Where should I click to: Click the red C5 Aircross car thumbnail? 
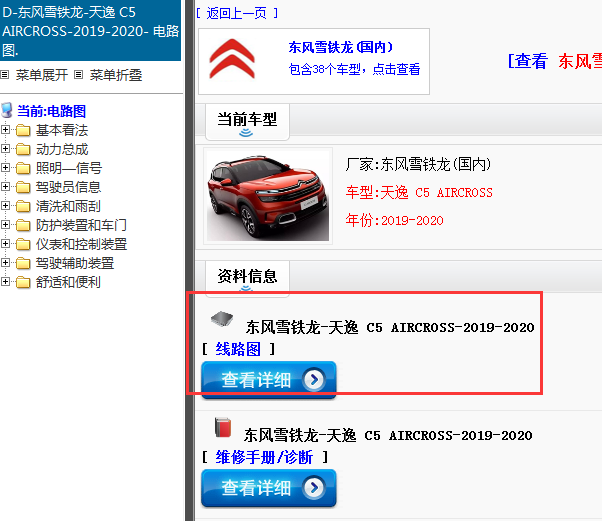268,196
